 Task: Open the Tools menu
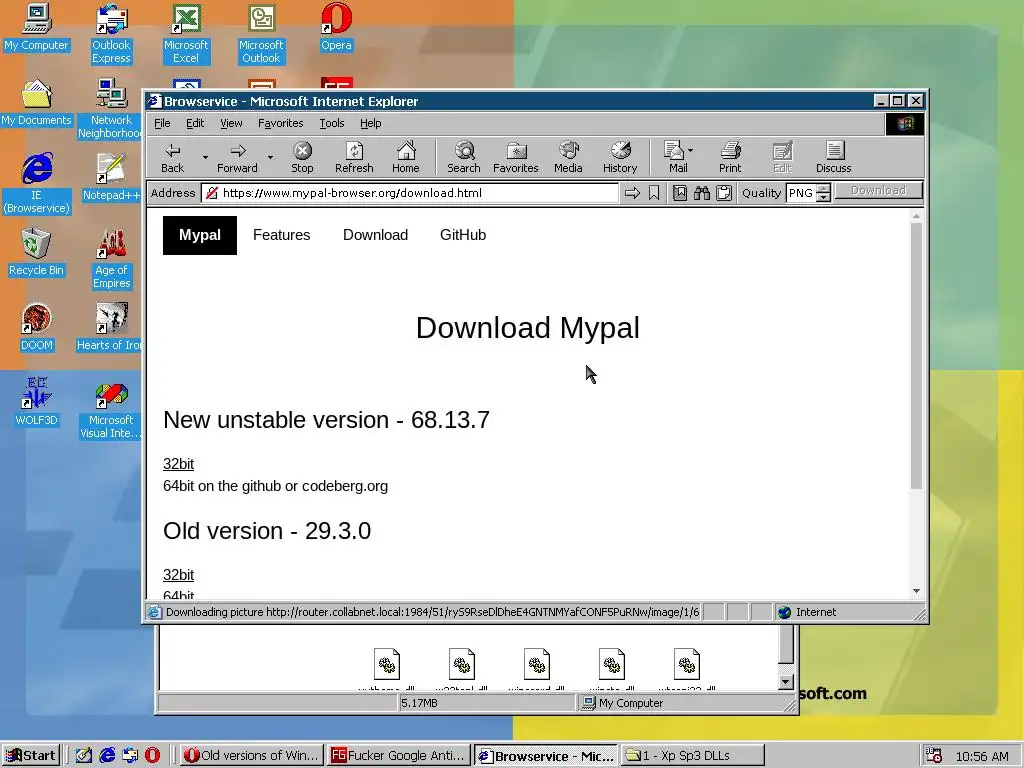[332, 123]
